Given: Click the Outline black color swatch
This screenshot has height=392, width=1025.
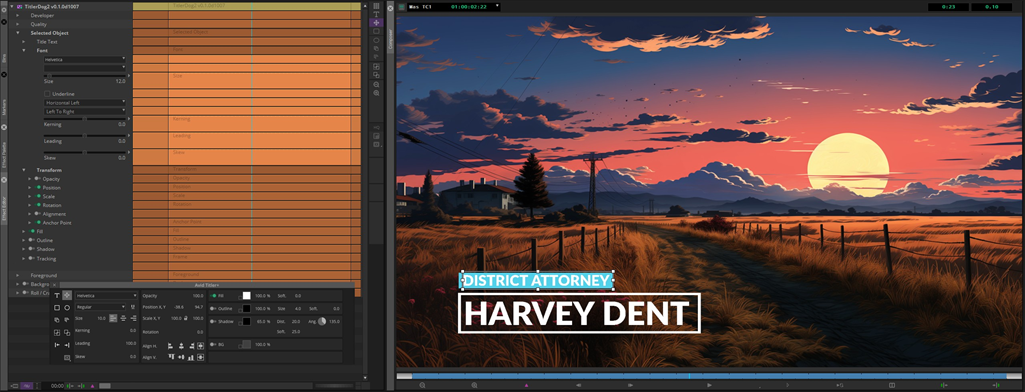Looking at the screenshot, I should (246, 308).
